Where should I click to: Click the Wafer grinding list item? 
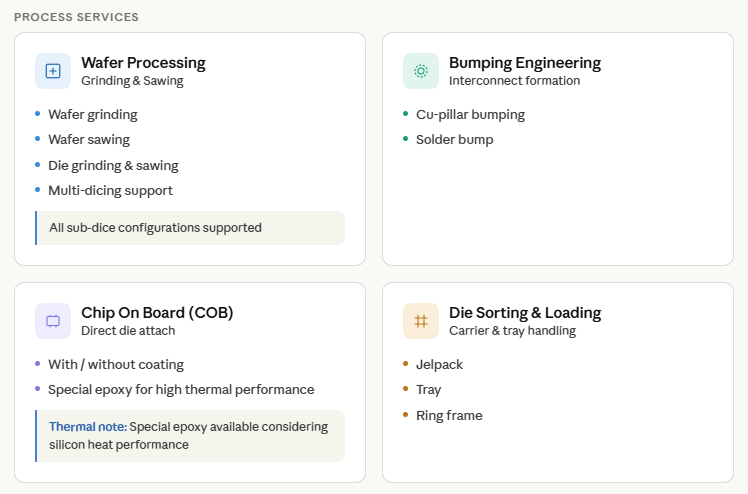(x=93, y=114)
